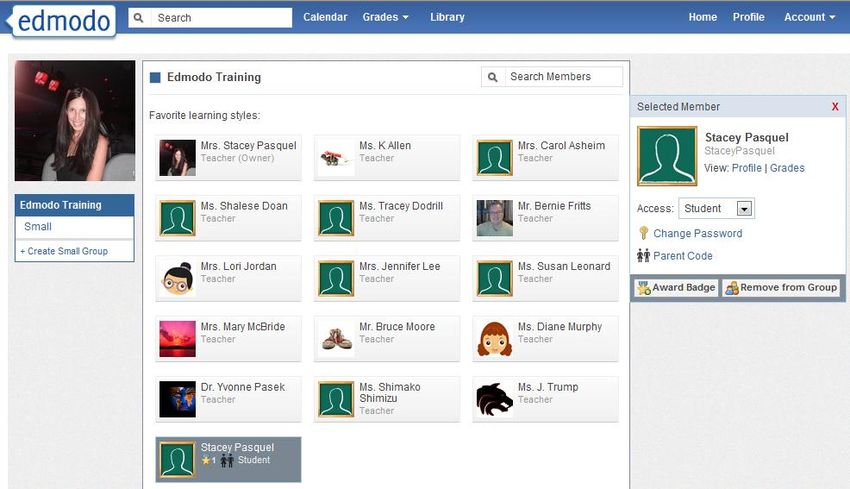Click Ms. Susan Leonard's default avatar

pyautogui.click(x=494, y=279)
